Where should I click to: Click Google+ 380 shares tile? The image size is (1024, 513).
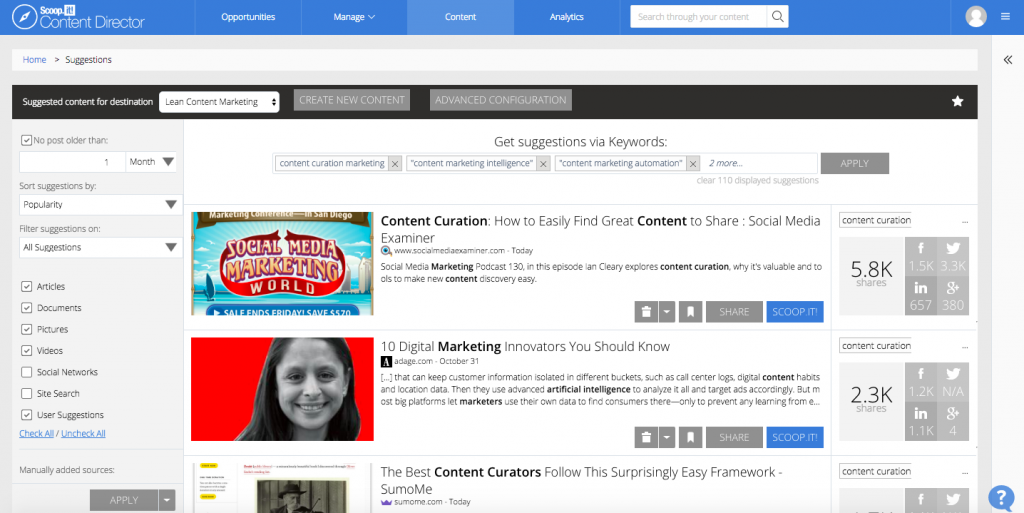click(953, 296)
